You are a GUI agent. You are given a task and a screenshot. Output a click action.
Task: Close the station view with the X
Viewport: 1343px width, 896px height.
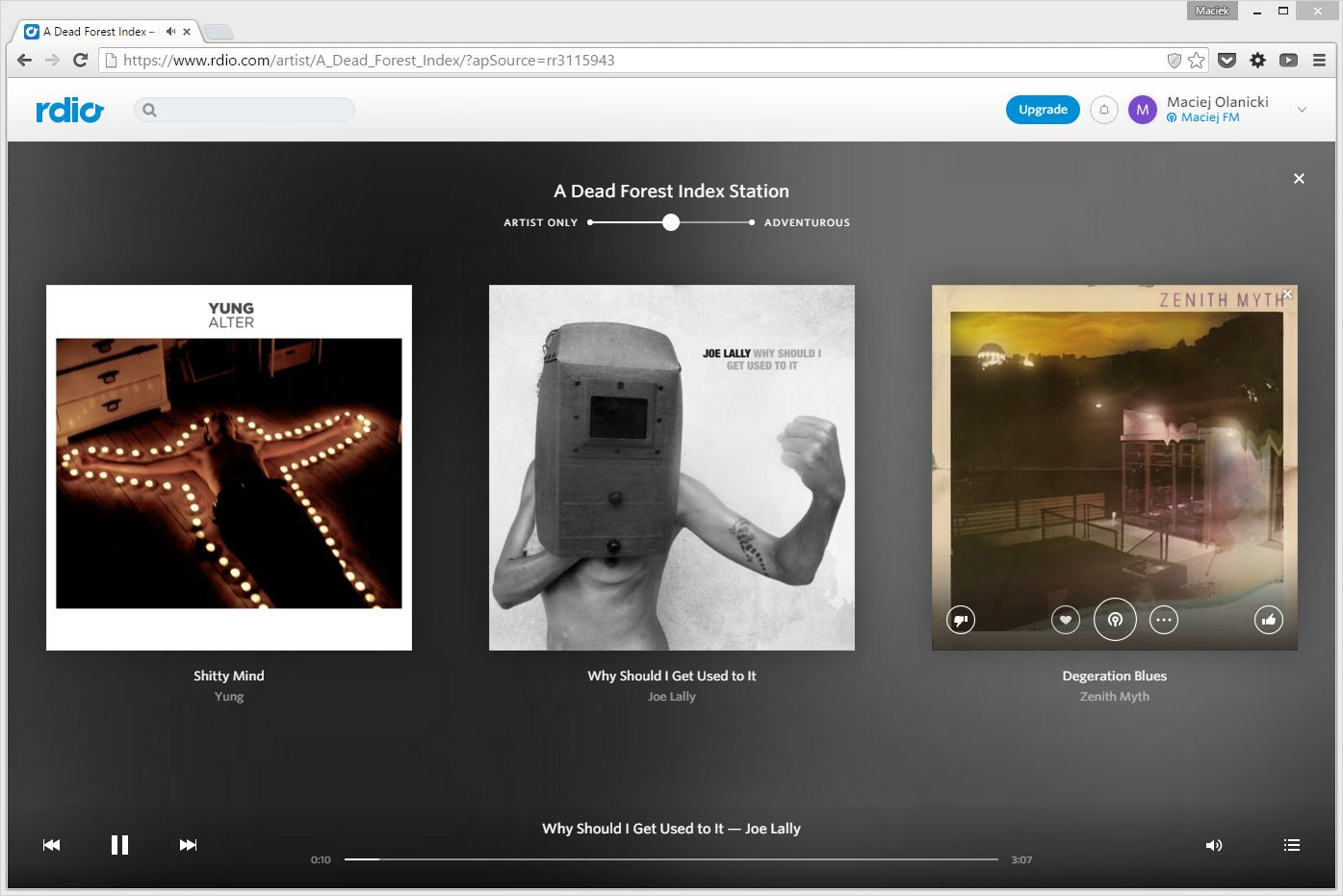pyautogui.click(x=1299, y=178)
